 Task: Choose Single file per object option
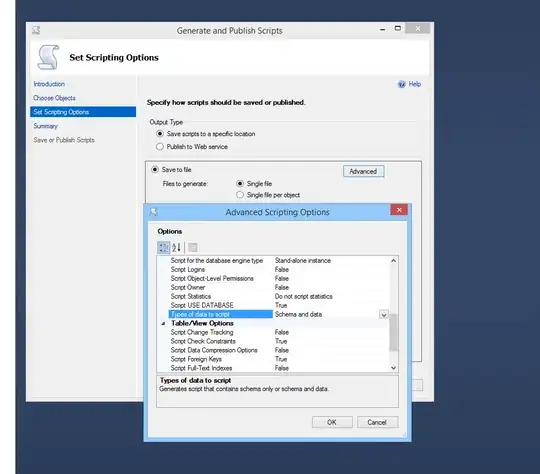240,195
